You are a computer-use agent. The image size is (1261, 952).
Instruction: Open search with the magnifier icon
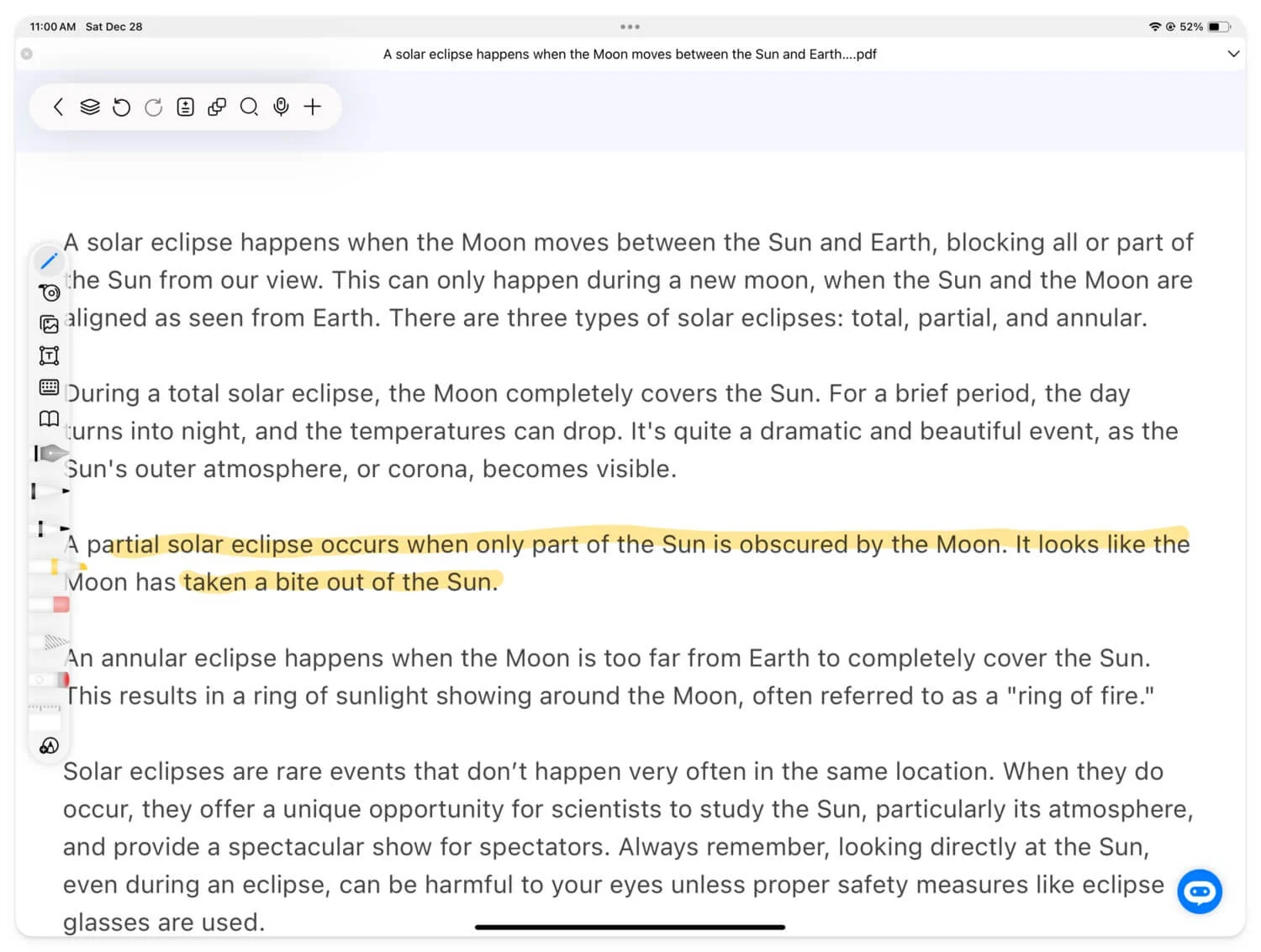[249, 107]
